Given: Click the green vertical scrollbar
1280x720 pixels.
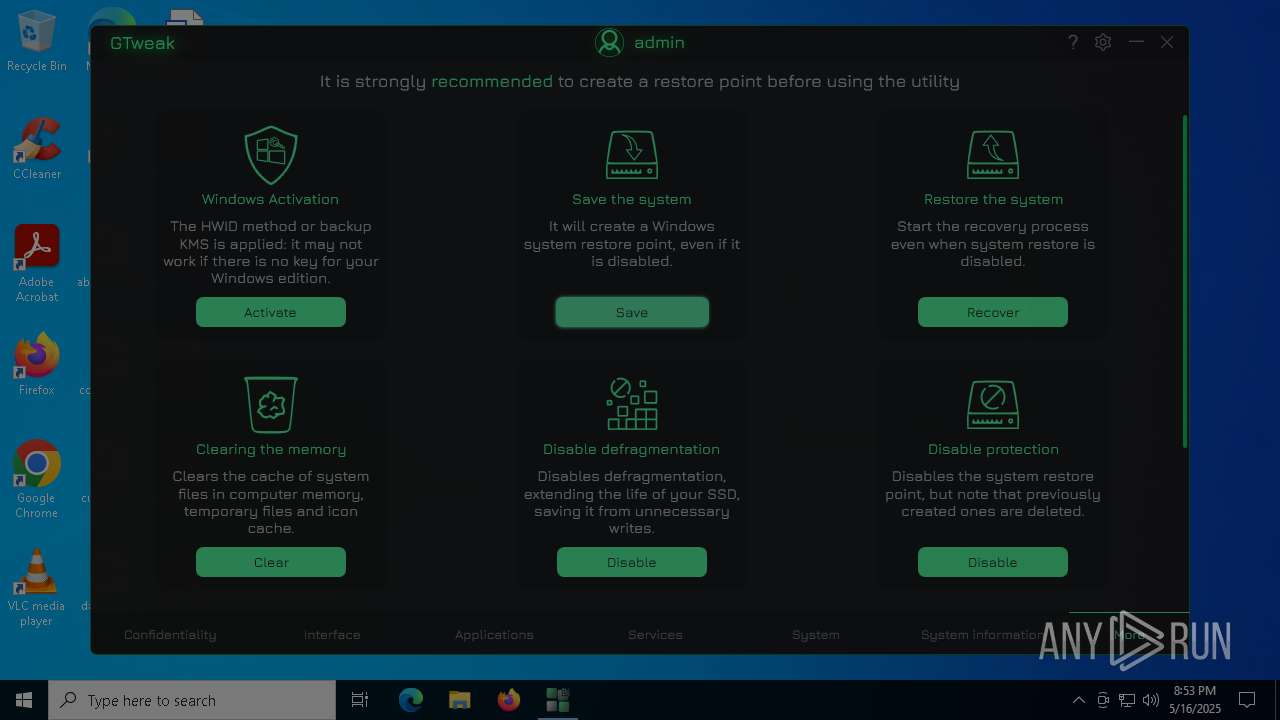Looking at the screenshot, I should [1185, 281].
